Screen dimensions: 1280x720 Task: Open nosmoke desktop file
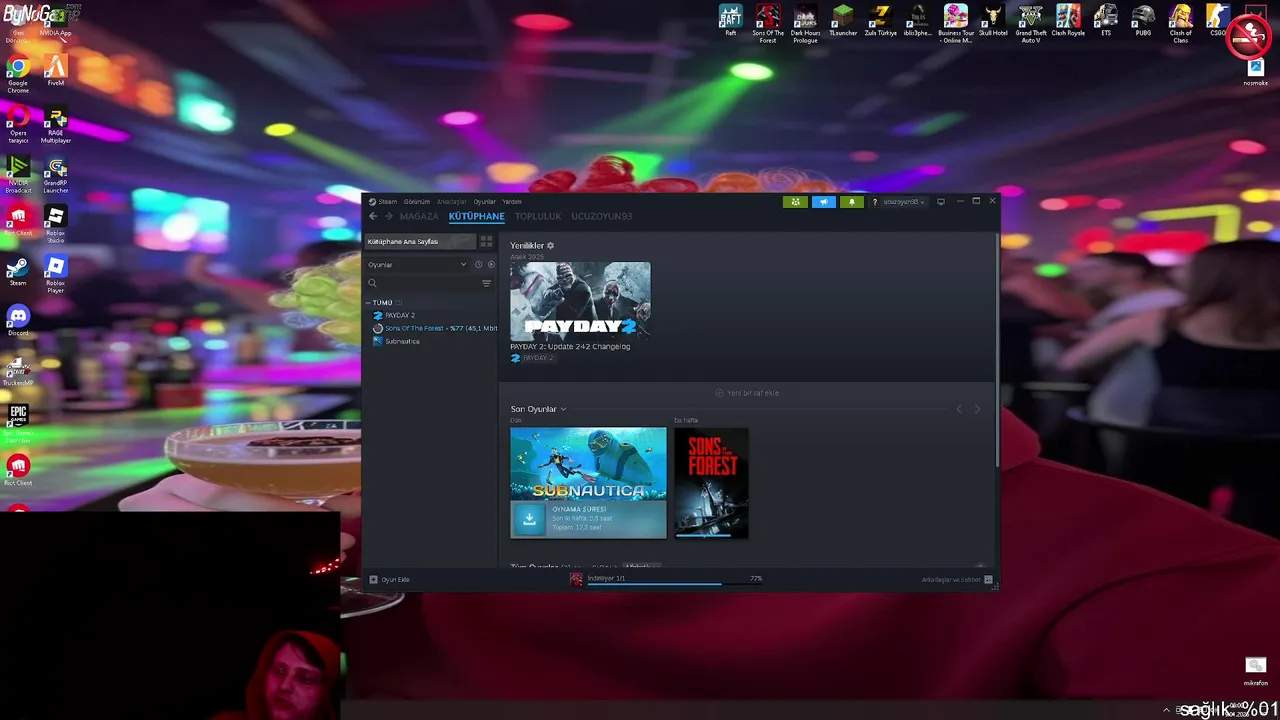click(x=1255, y=72)
